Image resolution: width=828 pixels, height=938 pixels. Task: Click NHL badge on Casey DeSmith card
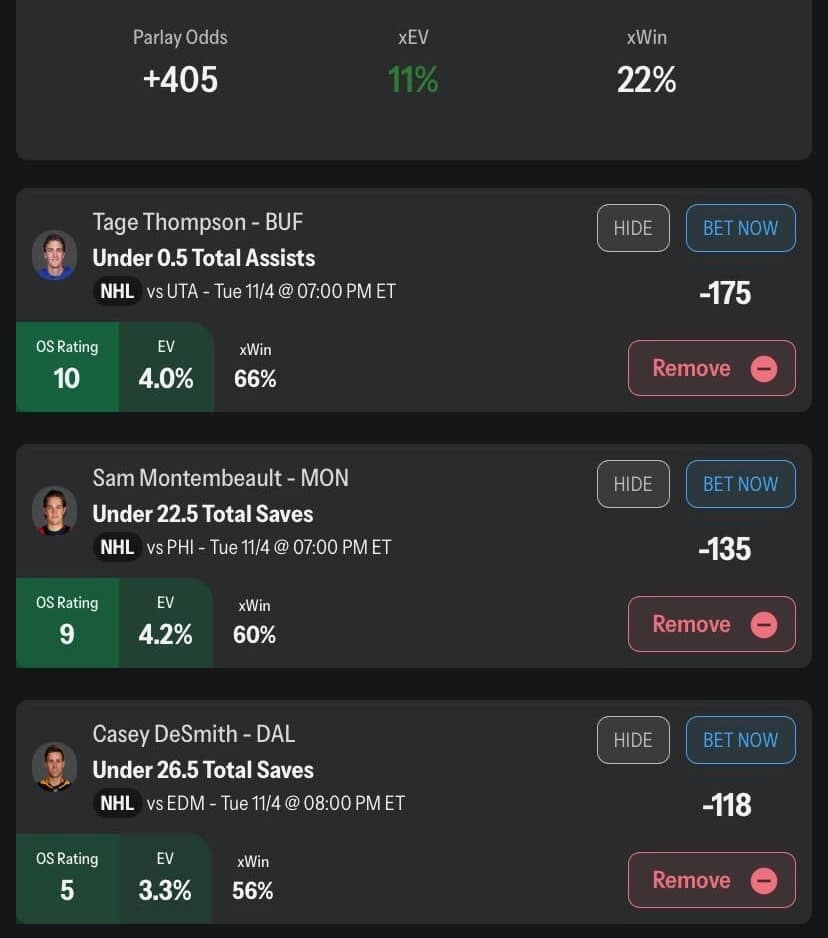[x=117, y=804]
